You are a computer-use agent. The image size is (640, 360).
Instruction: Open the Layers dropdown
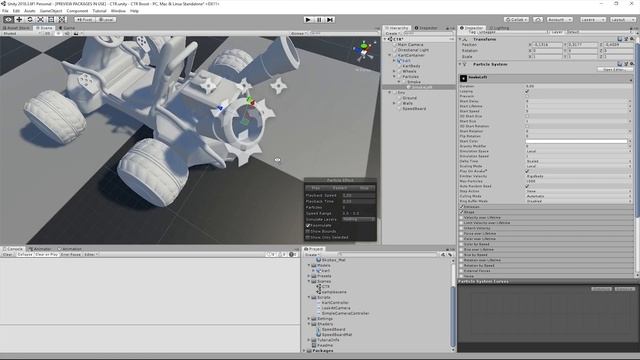(x=592, y=20)
